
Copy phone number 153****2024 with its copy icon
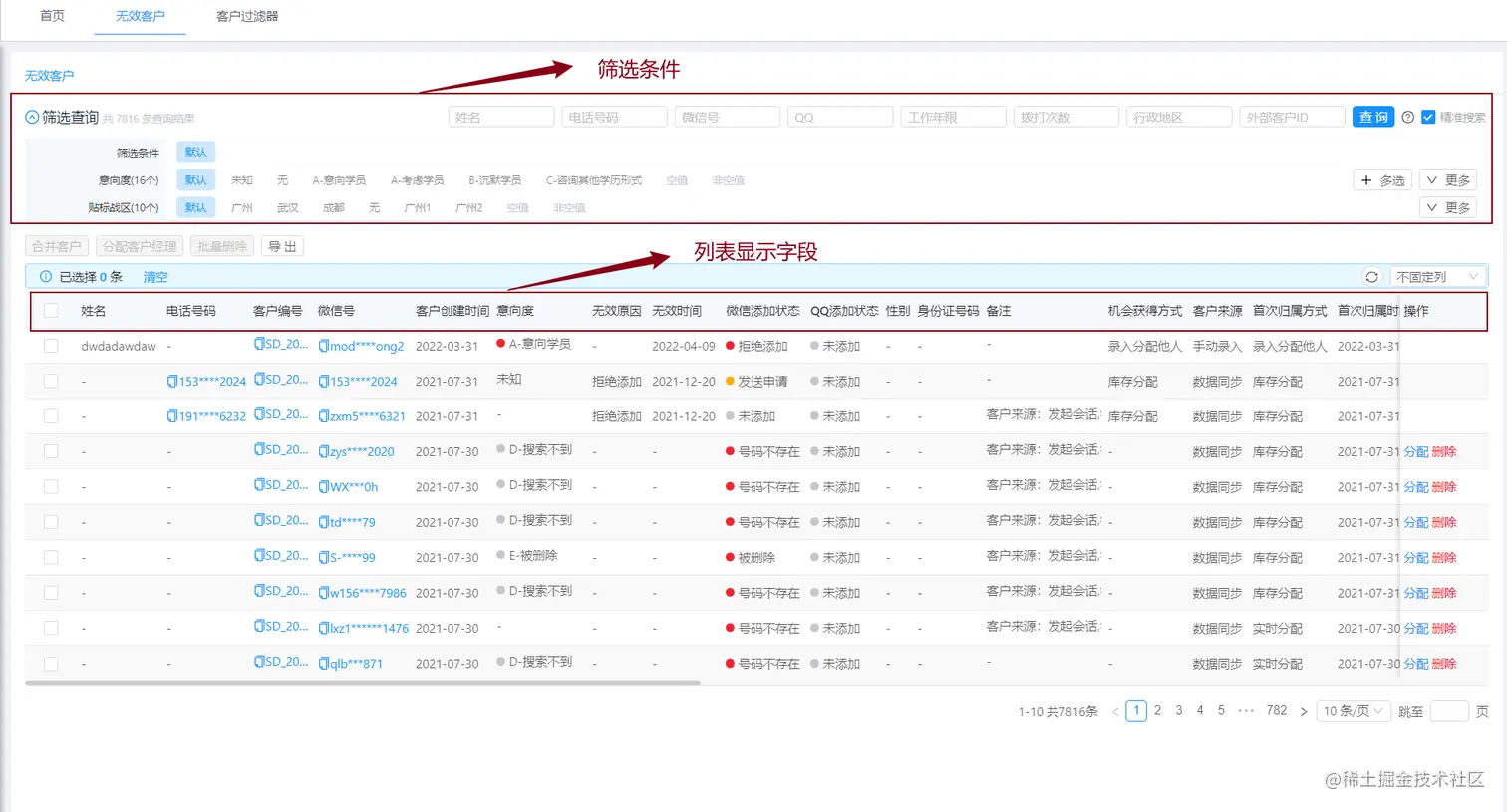172,381
